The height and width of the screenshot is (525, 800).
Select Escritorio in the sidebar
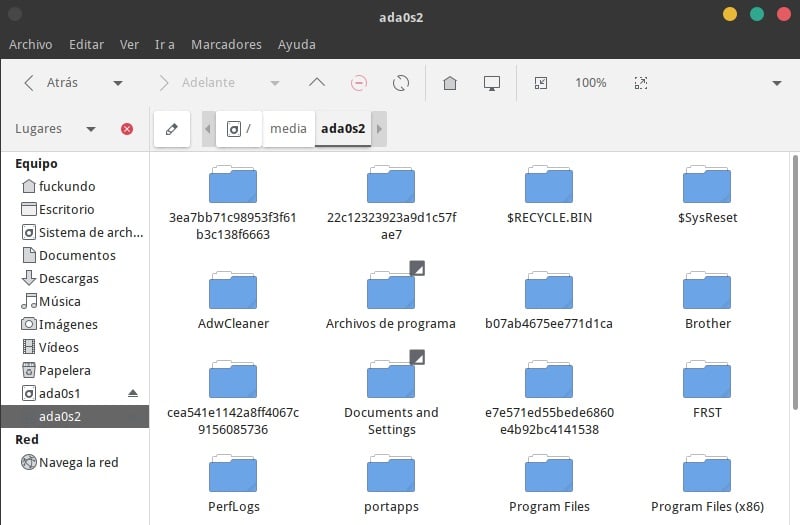coord(74,209)
